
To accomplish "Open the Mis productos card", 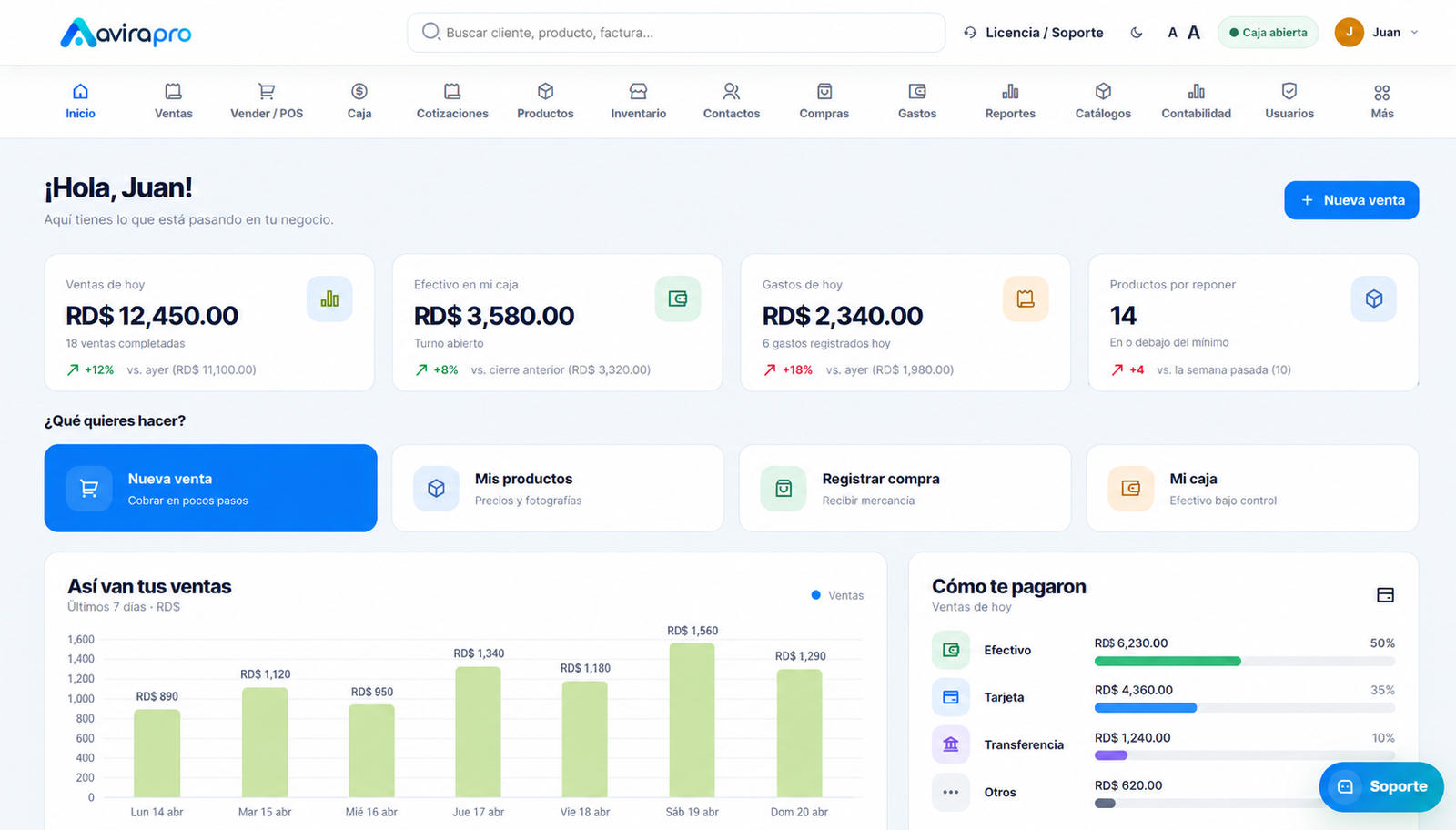I will 558,488.
